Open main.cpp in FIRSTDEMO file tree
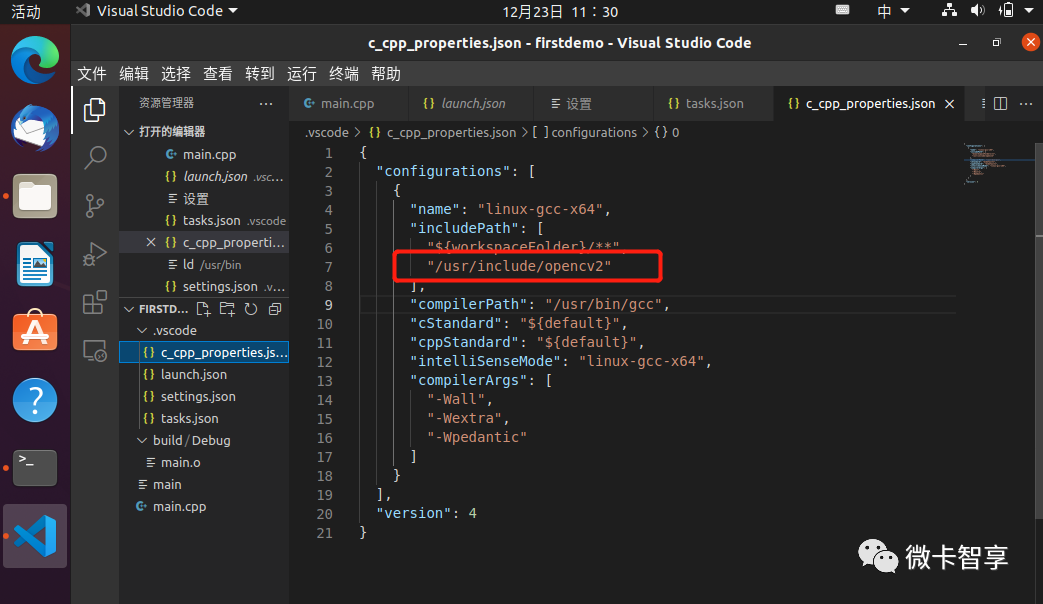This screenshot has width=1043, height=604. 204,506
